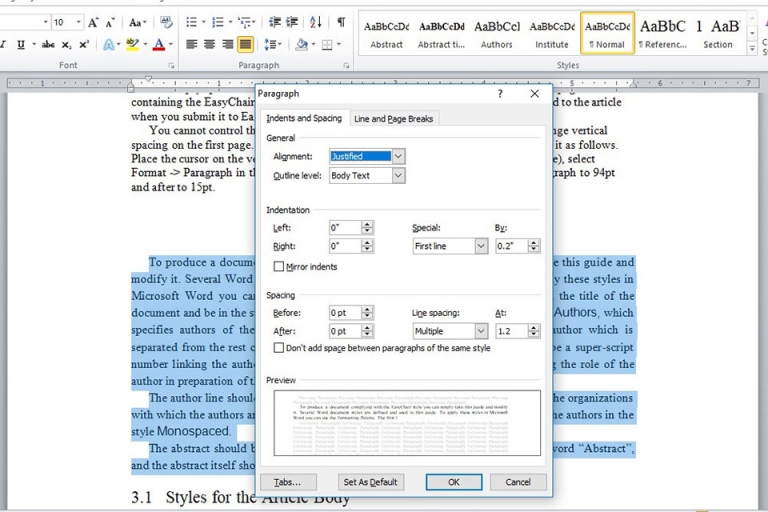Click the Set As Default button

[x=370, y=482]
